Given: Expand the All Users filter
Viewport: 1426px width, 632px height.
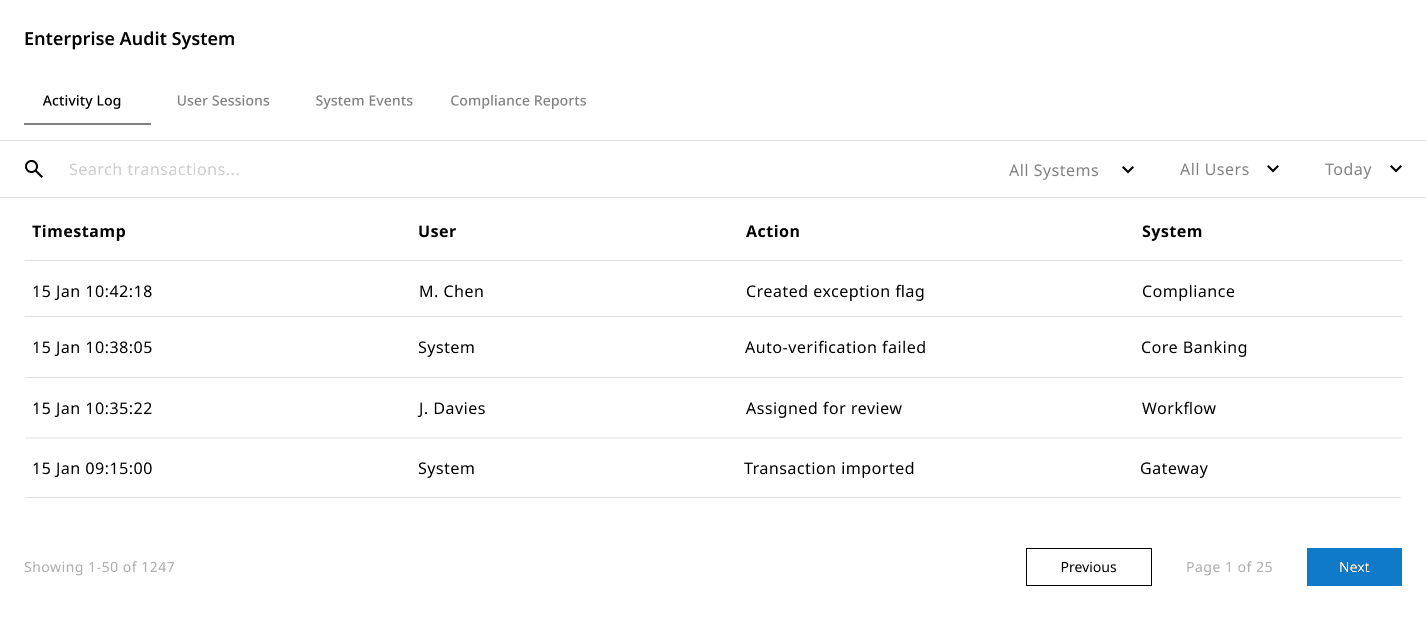Looking at the screenshot, I should (x=1229, y=169).
